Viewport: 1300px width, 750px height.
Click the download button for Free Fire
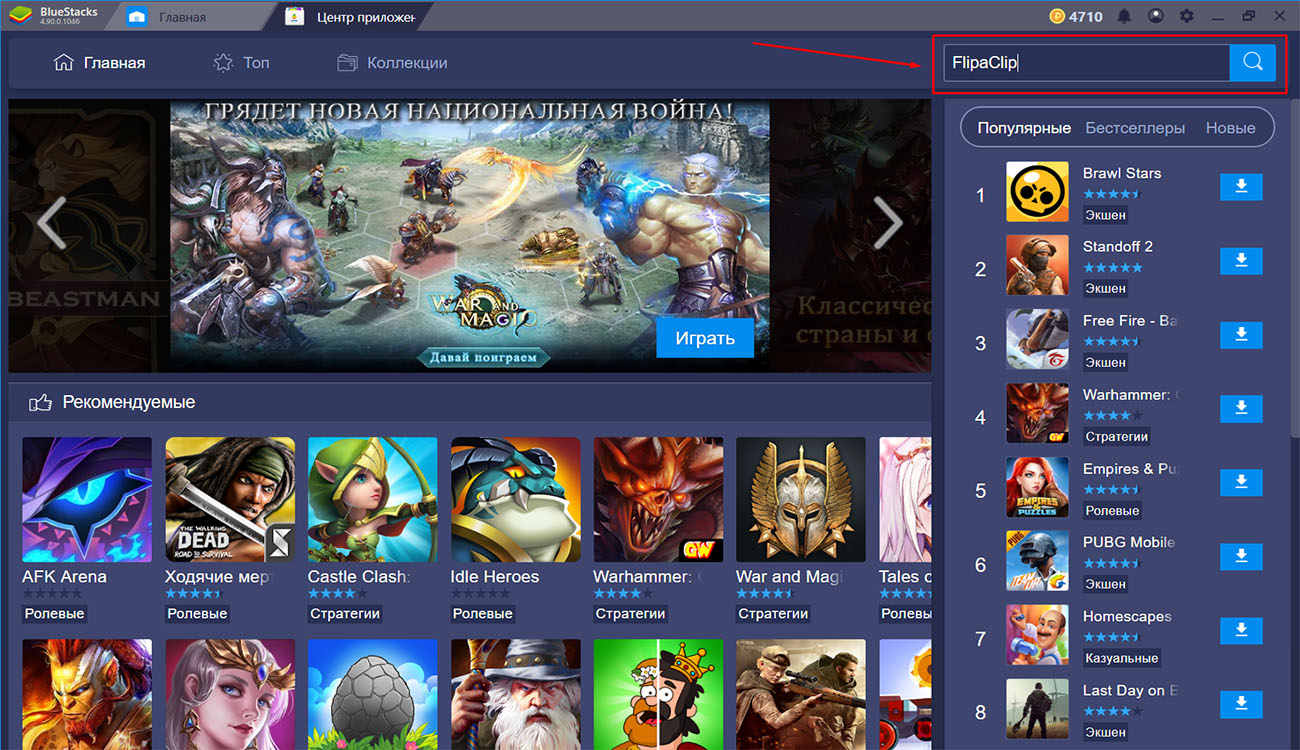[x=1241, y=335]
